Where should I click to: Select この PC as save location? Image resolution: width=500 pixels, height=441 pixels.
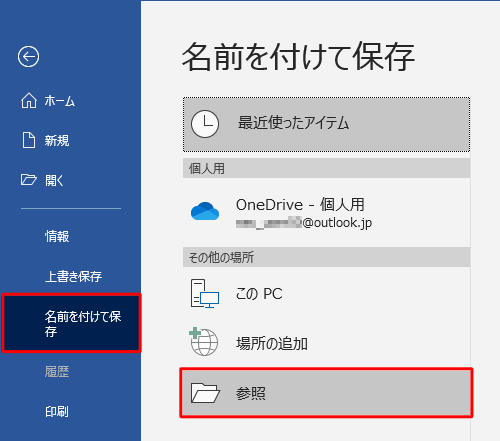click(326, 294)
